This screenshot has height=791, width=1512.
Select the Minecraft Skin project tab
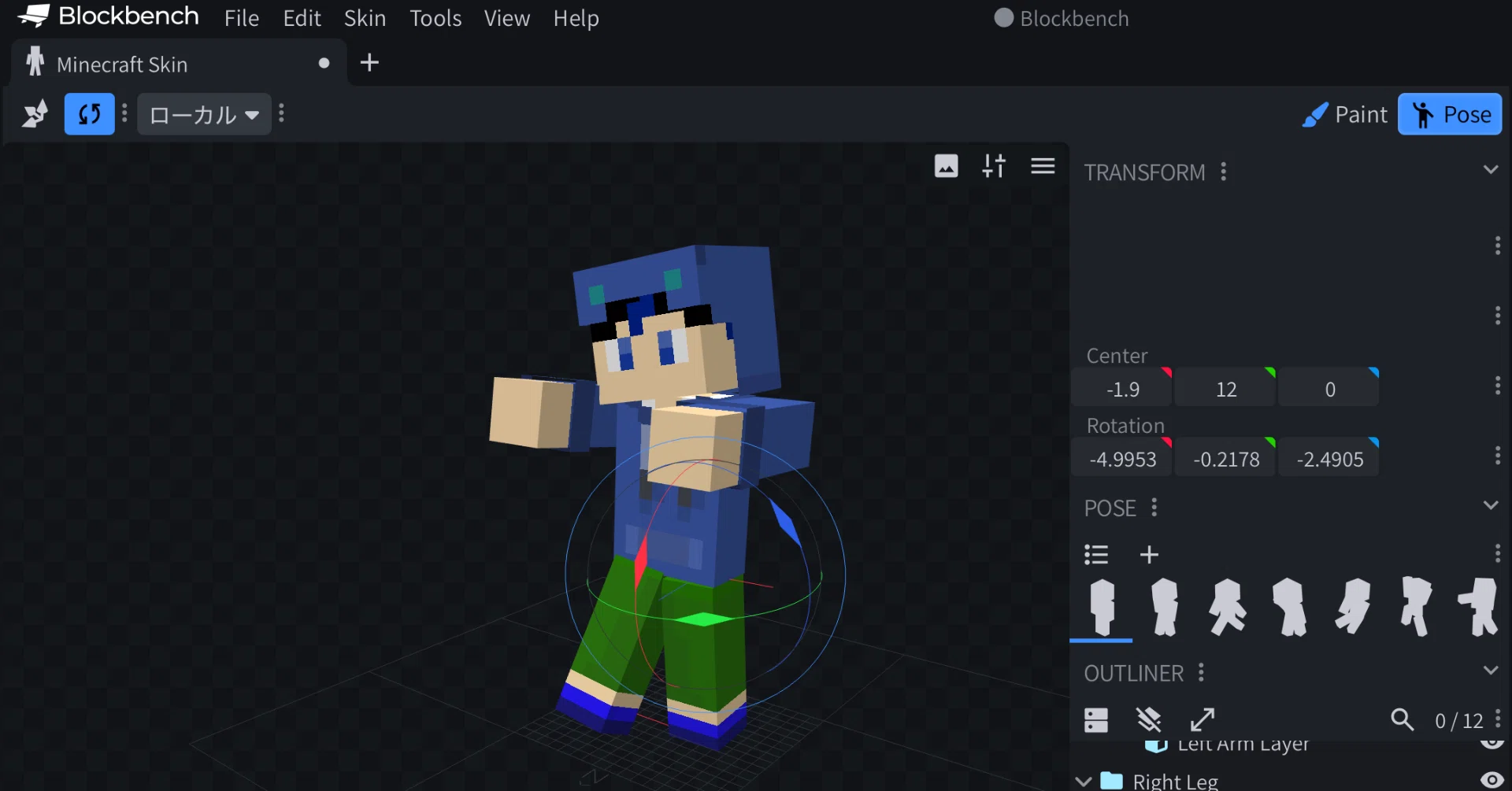click(x=179, y=64)
